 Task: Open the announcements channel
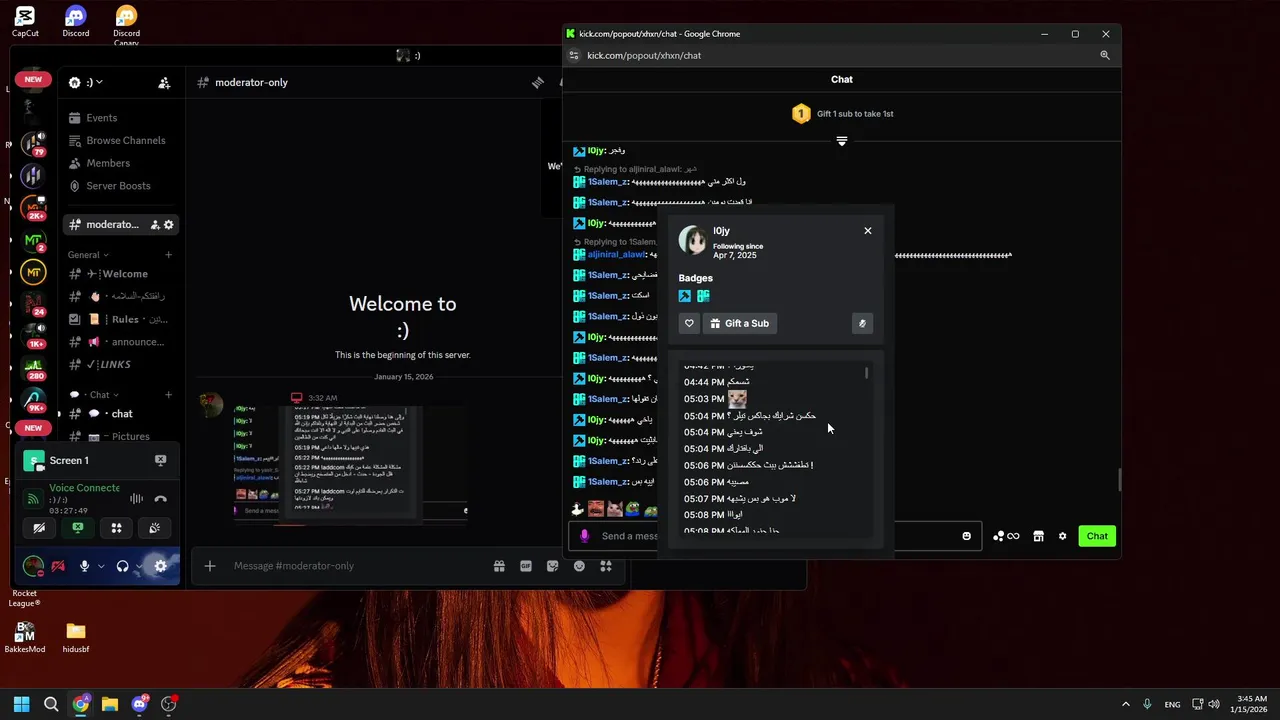(122, 342)
